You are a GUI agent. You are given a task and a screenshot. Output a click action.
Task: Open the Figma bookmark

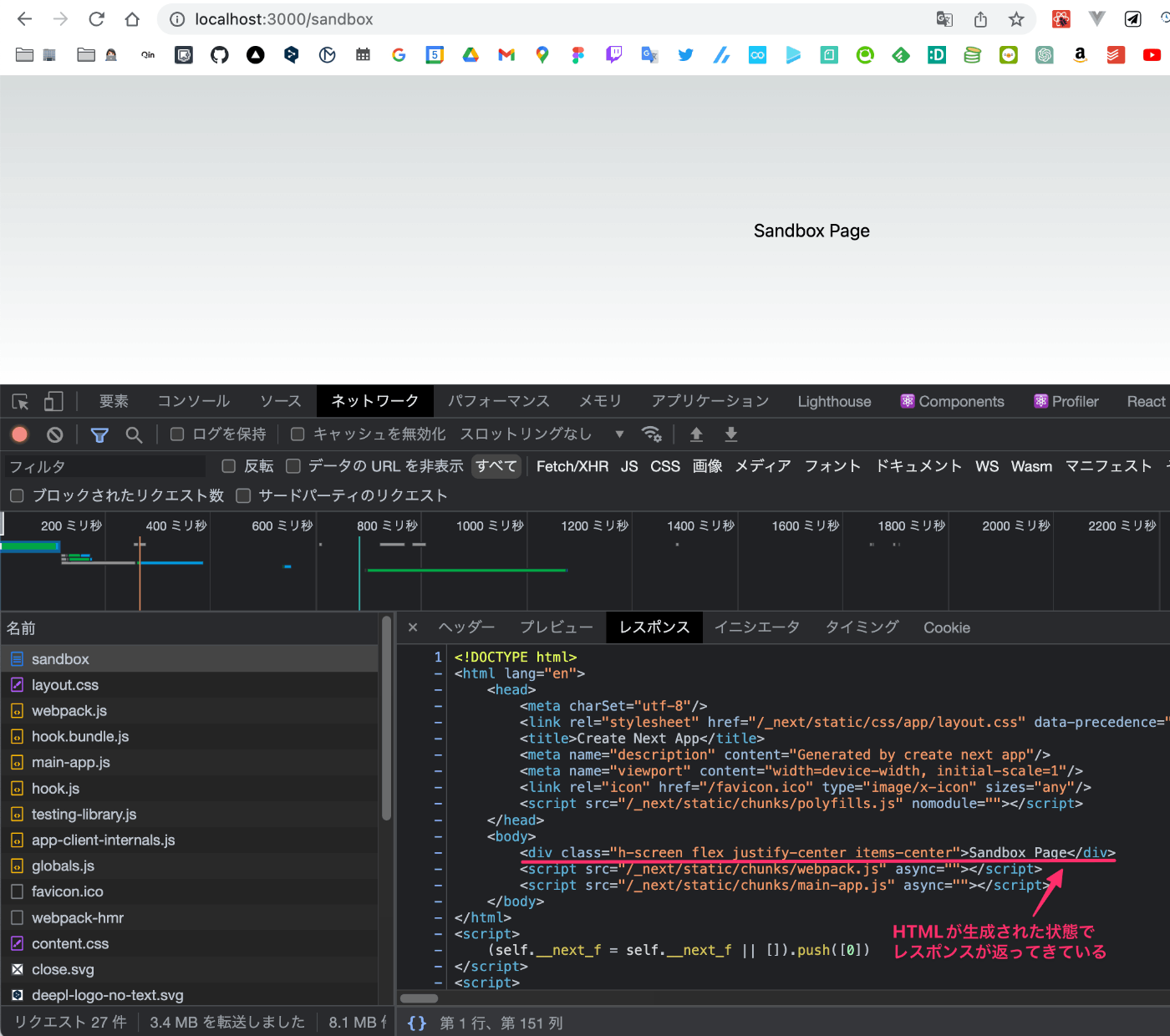coord(578,55)
